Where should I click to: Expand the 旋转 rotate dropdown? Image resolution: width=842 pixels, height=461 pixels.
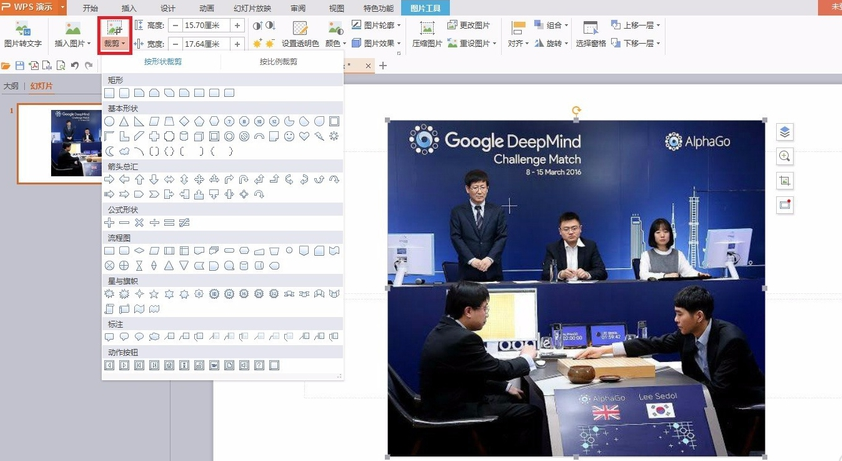click(x=555, y=44)
